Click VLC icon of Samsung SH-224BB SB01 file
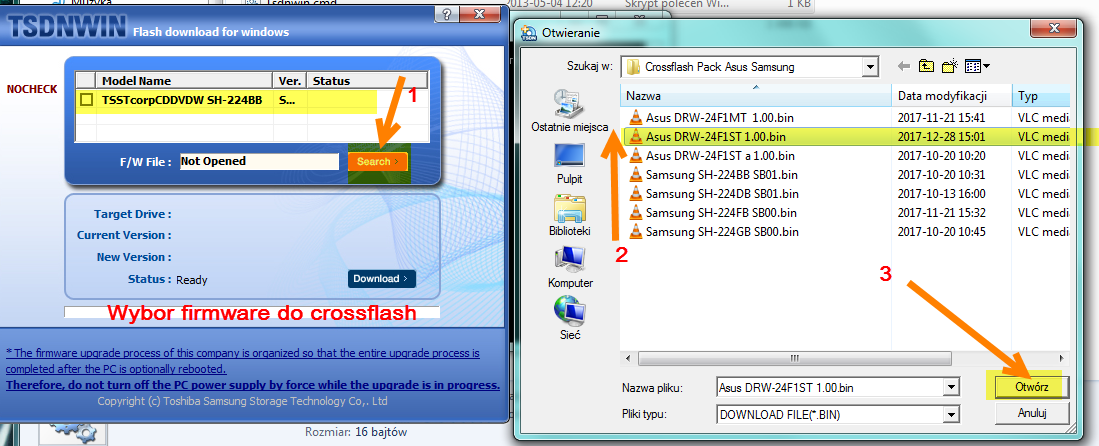The image size is (1099, 446). point(635,174)
